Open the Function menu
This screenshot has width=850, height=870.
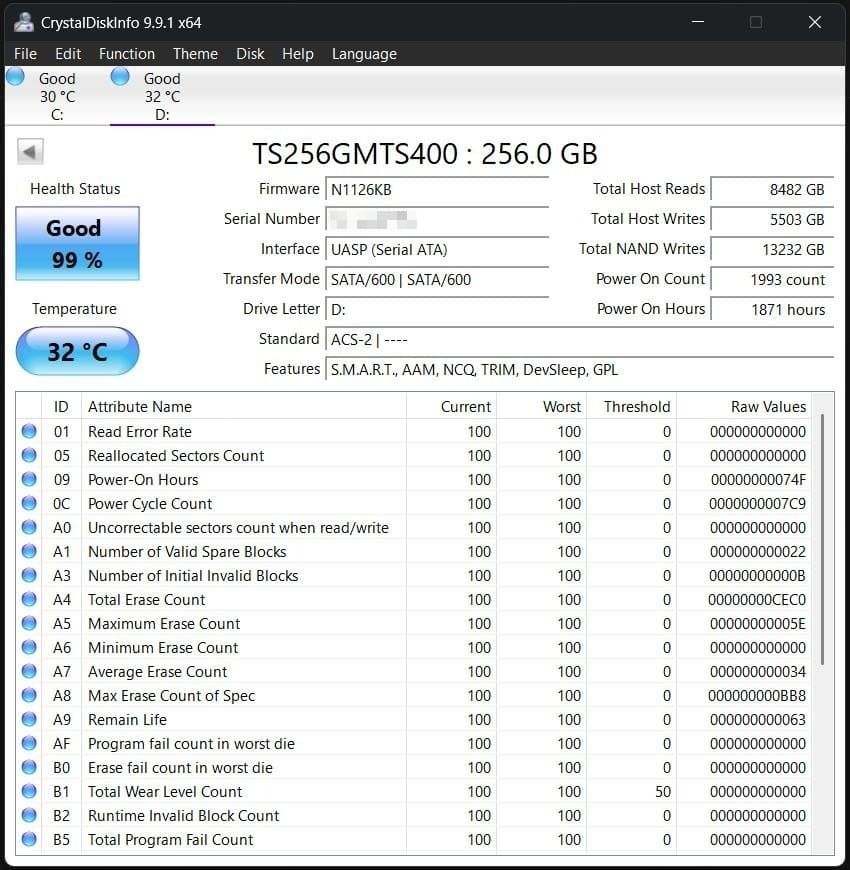(127, 54)
